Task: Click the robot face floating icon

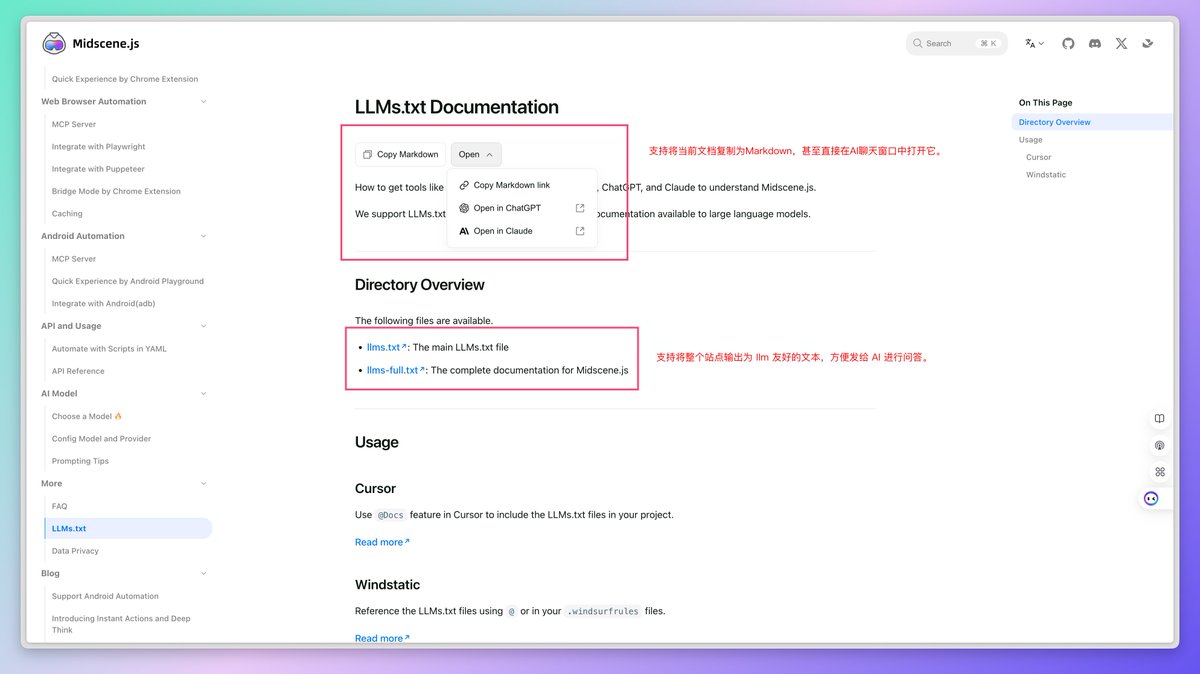Action: (x=1151, y=498)
